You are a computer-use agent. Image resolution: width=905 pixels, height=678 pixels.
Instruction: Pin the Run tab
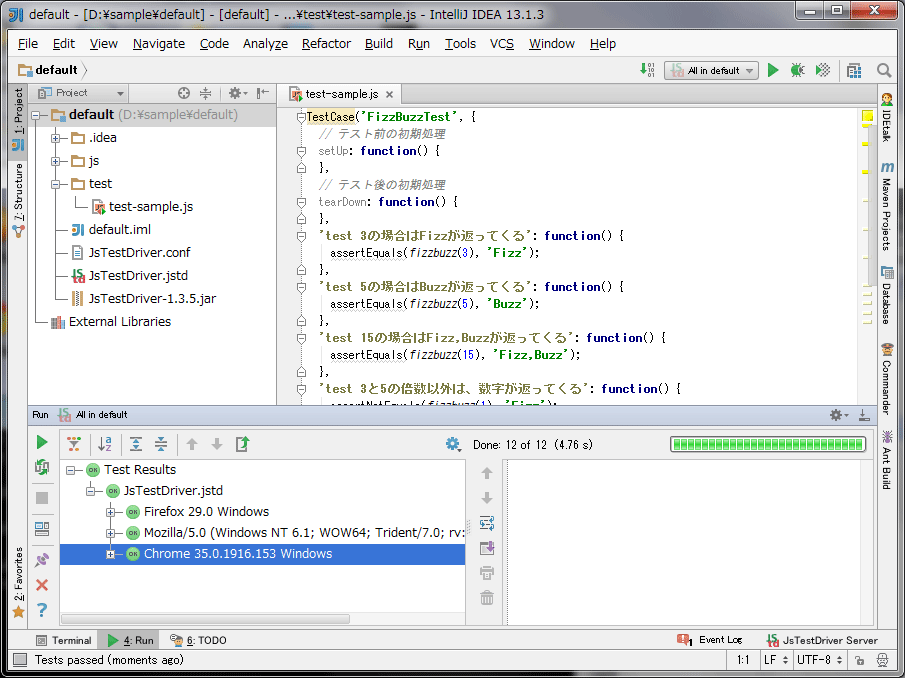42,560
